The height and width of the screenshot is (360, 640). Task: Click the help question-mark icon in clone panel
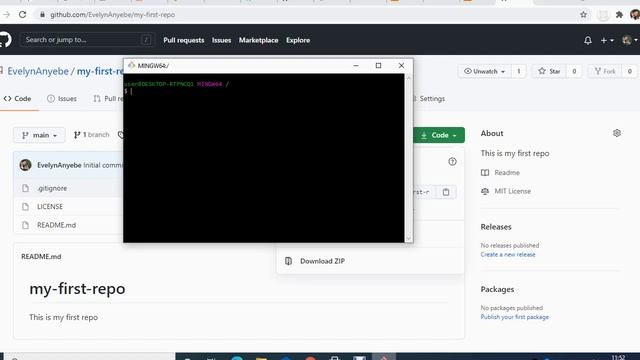click(x=452, y=162)
